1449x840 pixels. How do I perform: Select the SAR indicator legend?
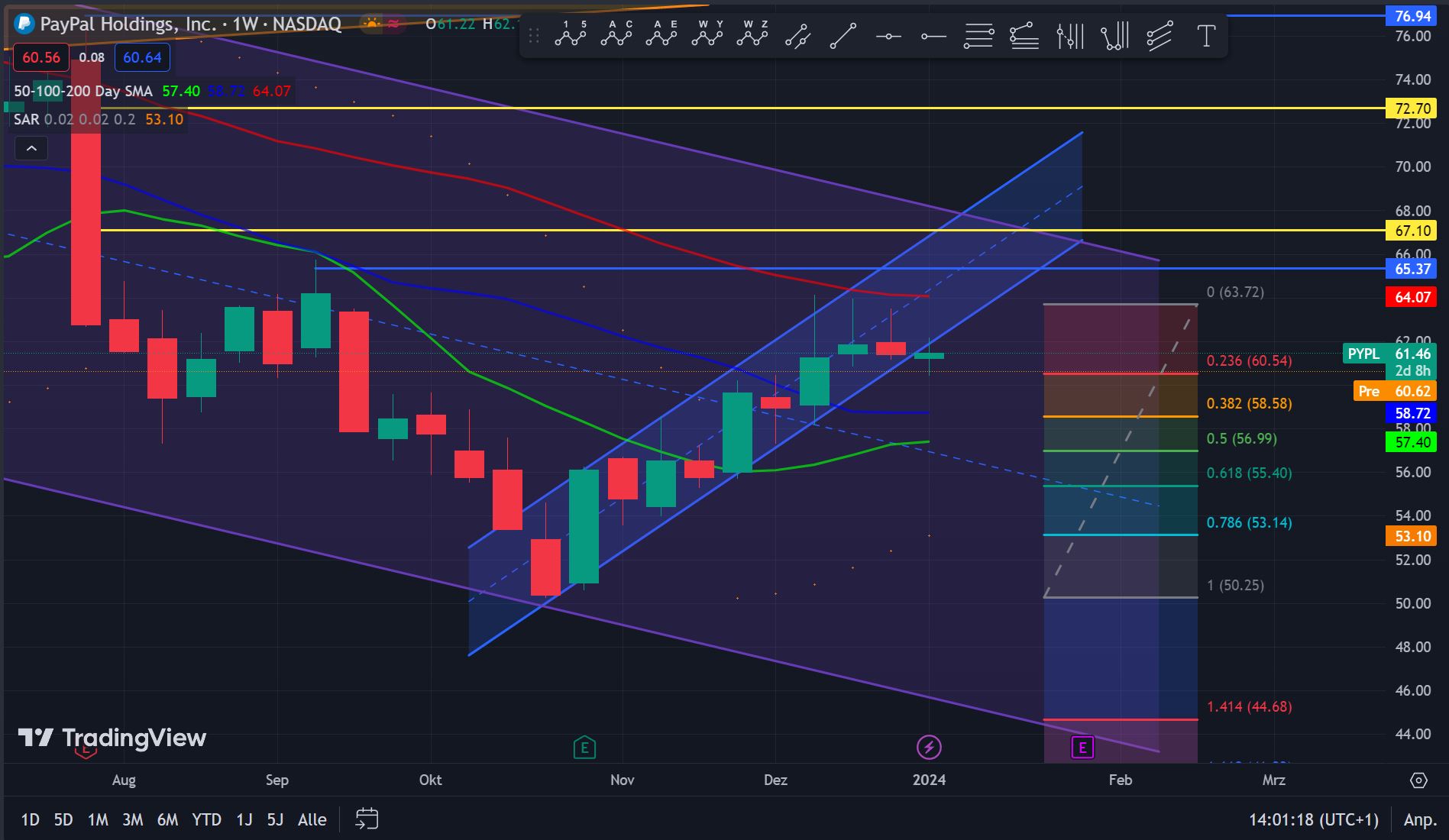coord(26,119)
